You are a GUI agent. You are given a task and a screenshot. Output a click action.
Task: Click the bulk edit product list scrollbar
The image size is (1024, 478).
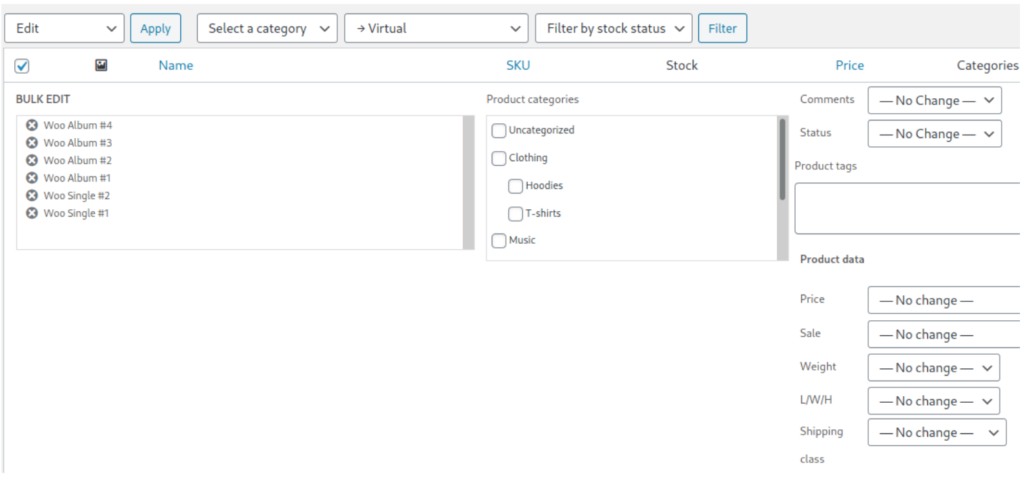pos(468,183)
